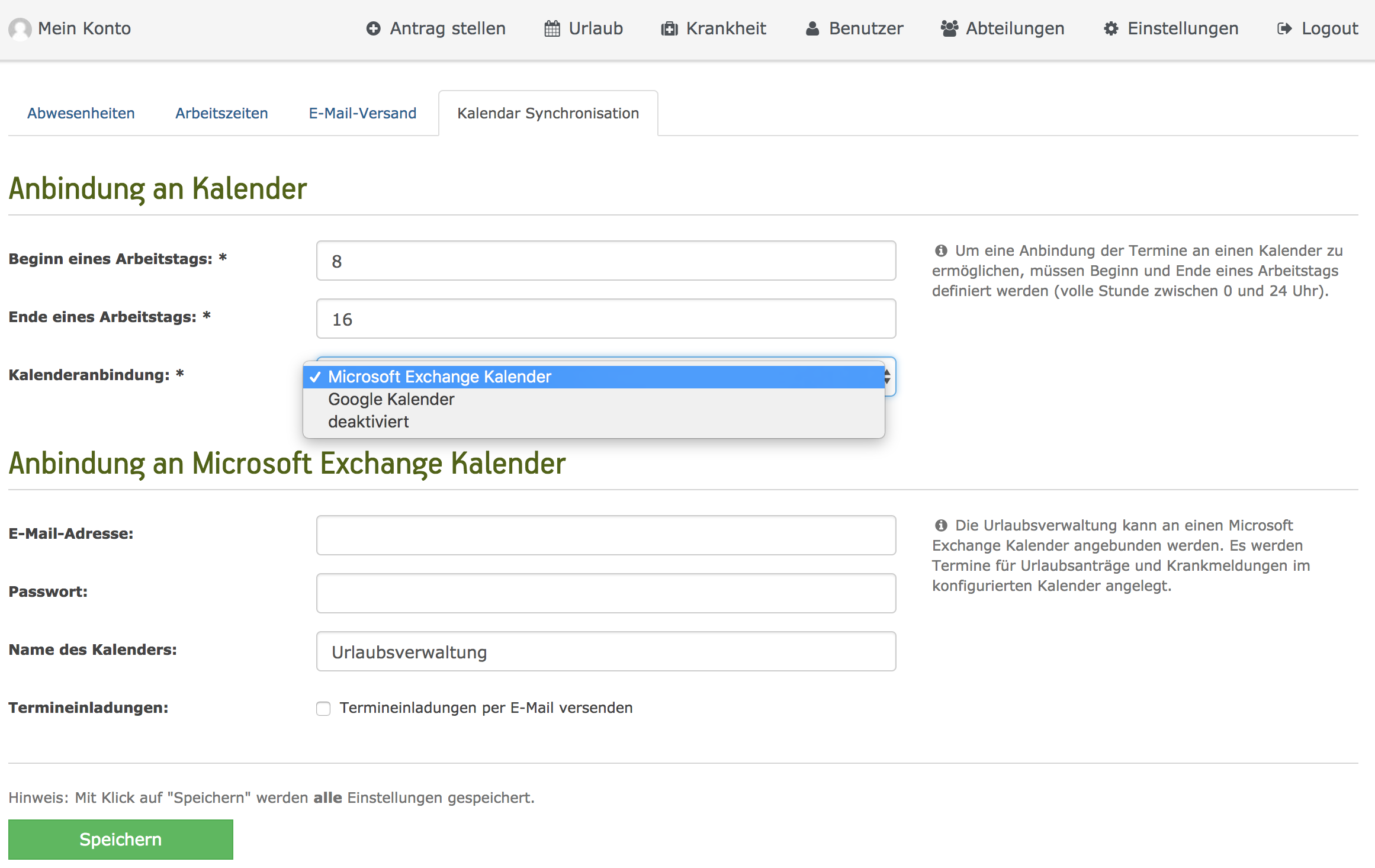Click the plus icon beside Antrag stellen
This screenshot has height=868, width=1375.
point(373,28)
